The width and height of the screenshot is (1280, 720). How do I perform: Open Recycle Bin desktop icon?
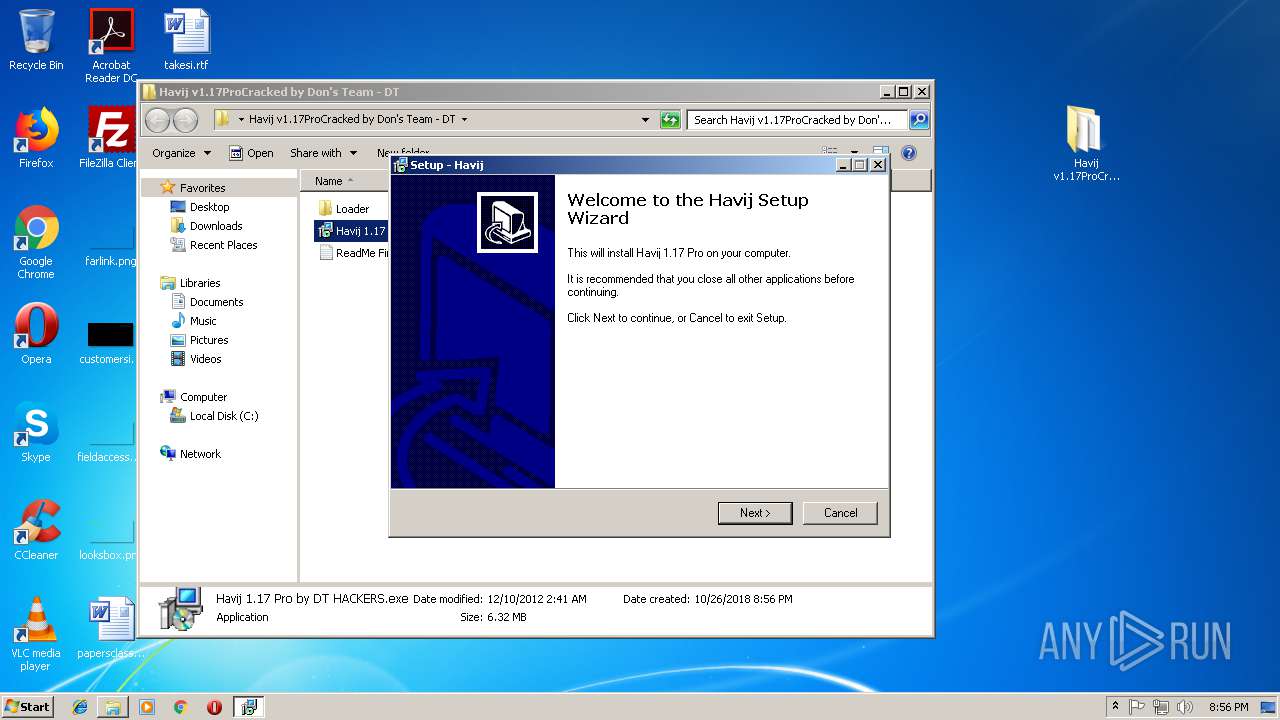[36, 40]
